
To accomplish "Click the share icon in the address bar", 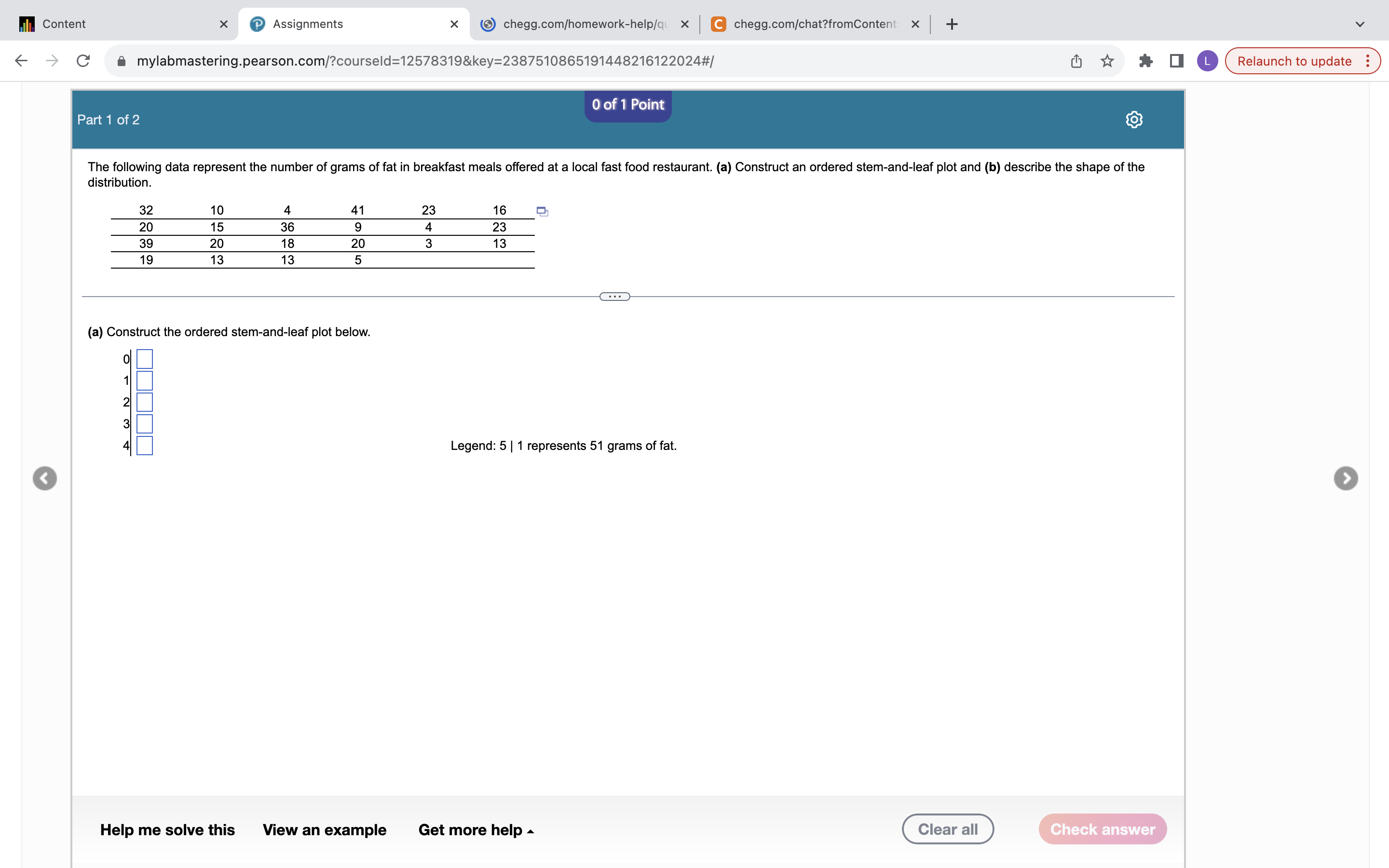I will tap(1076, 60).
